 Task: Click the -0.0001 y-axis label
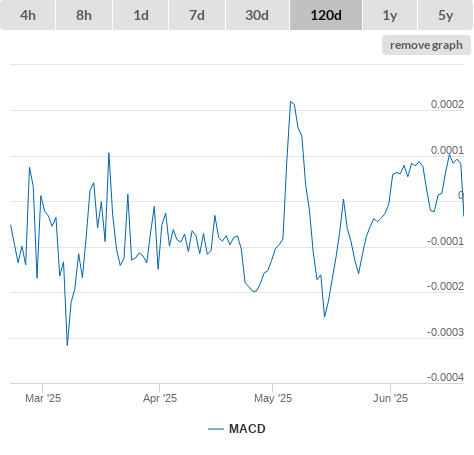point(446,241)
